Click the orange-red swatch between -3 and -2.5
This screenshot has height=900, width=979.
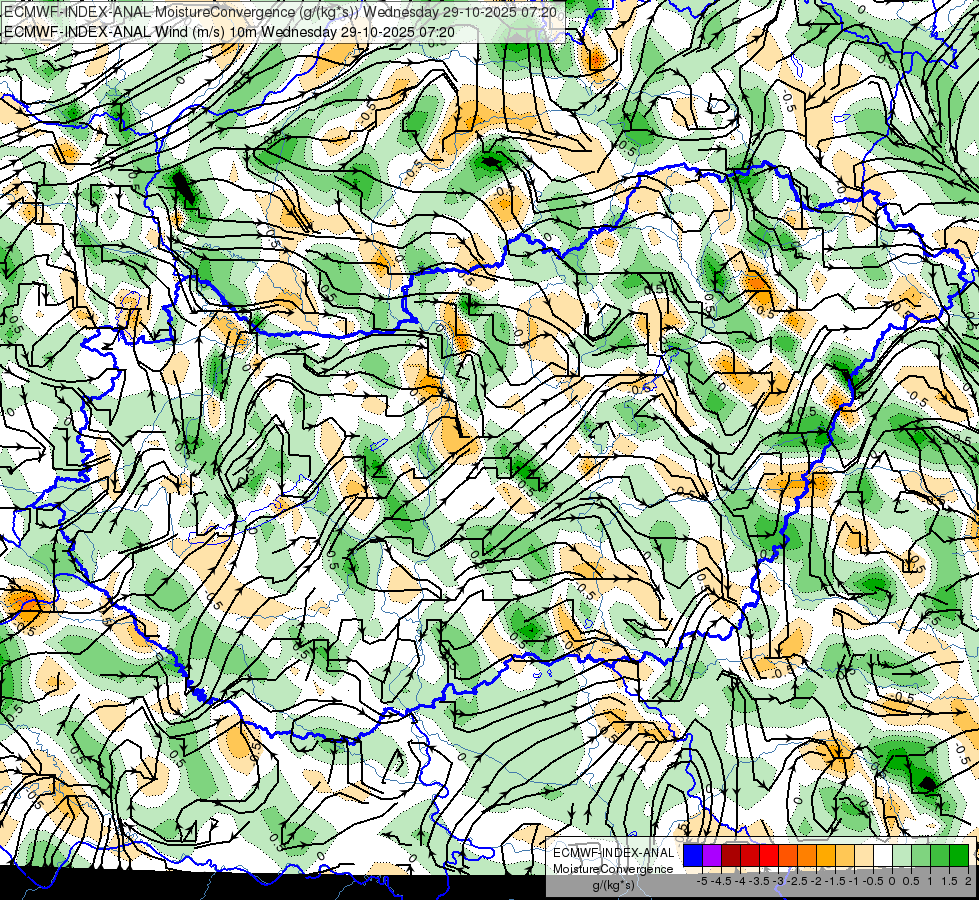(x=788, y=856)
